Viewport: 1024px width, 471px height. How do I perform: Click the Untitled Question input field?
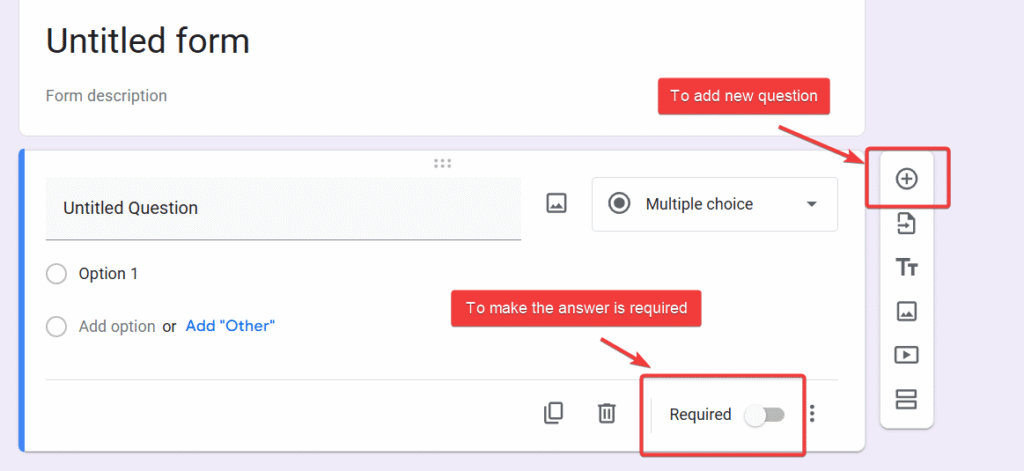click(x=283, y=208)
